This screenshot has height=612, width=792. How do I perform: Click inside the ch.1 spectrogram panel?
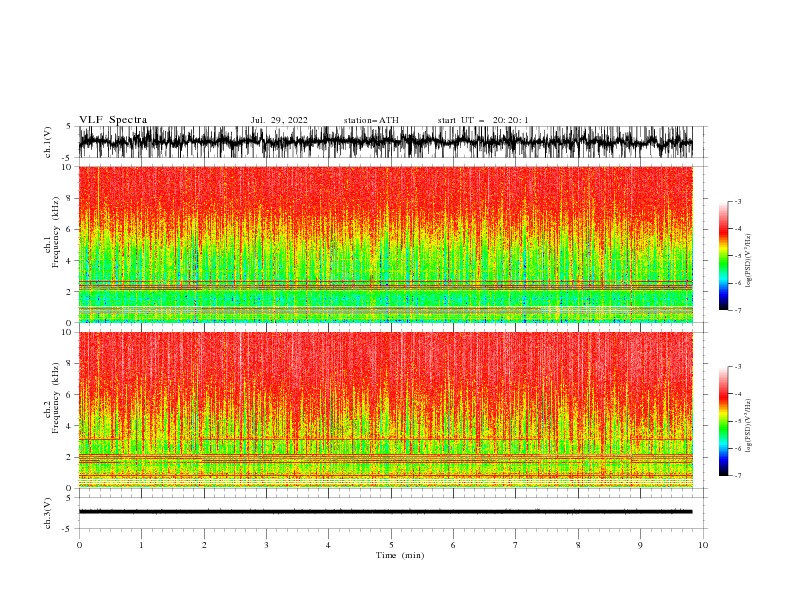point(385,244)
